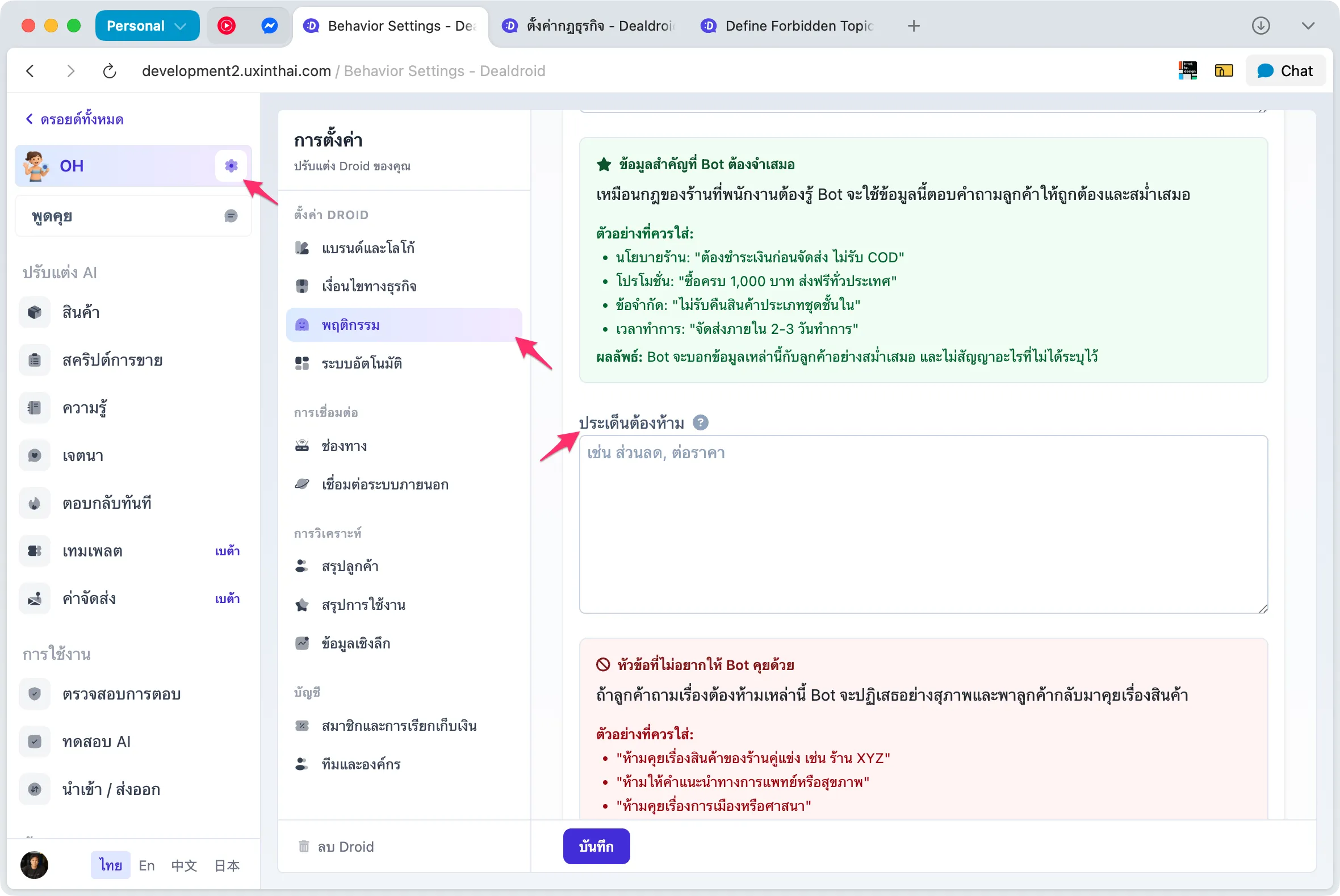Click the help icon beside ประเด็นต้องห้าม
The height and width of the screenshot is (896, 1340).
(x=700, y=423)
